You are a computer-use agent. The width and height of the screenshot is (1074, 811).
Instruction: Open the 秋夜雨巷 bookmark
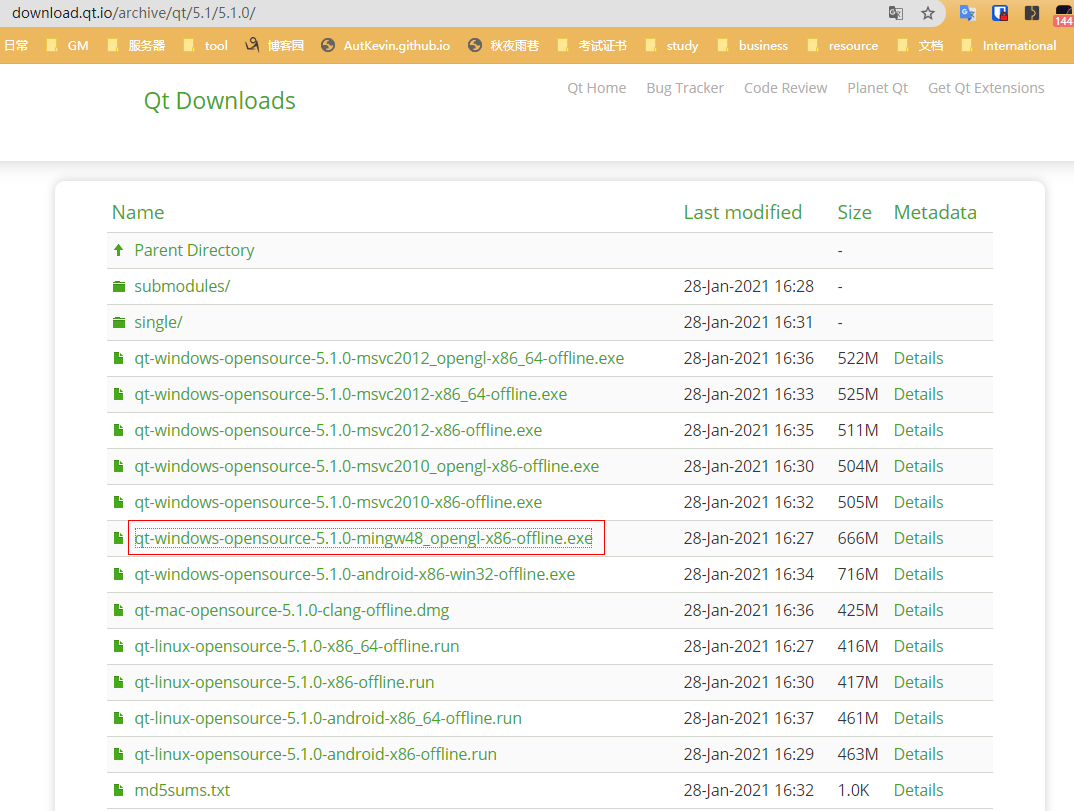(503, 45)
